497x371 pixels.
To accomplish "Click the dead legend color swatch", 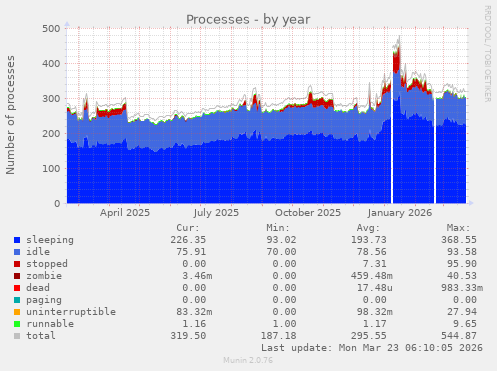I will (x=17, y=288).
